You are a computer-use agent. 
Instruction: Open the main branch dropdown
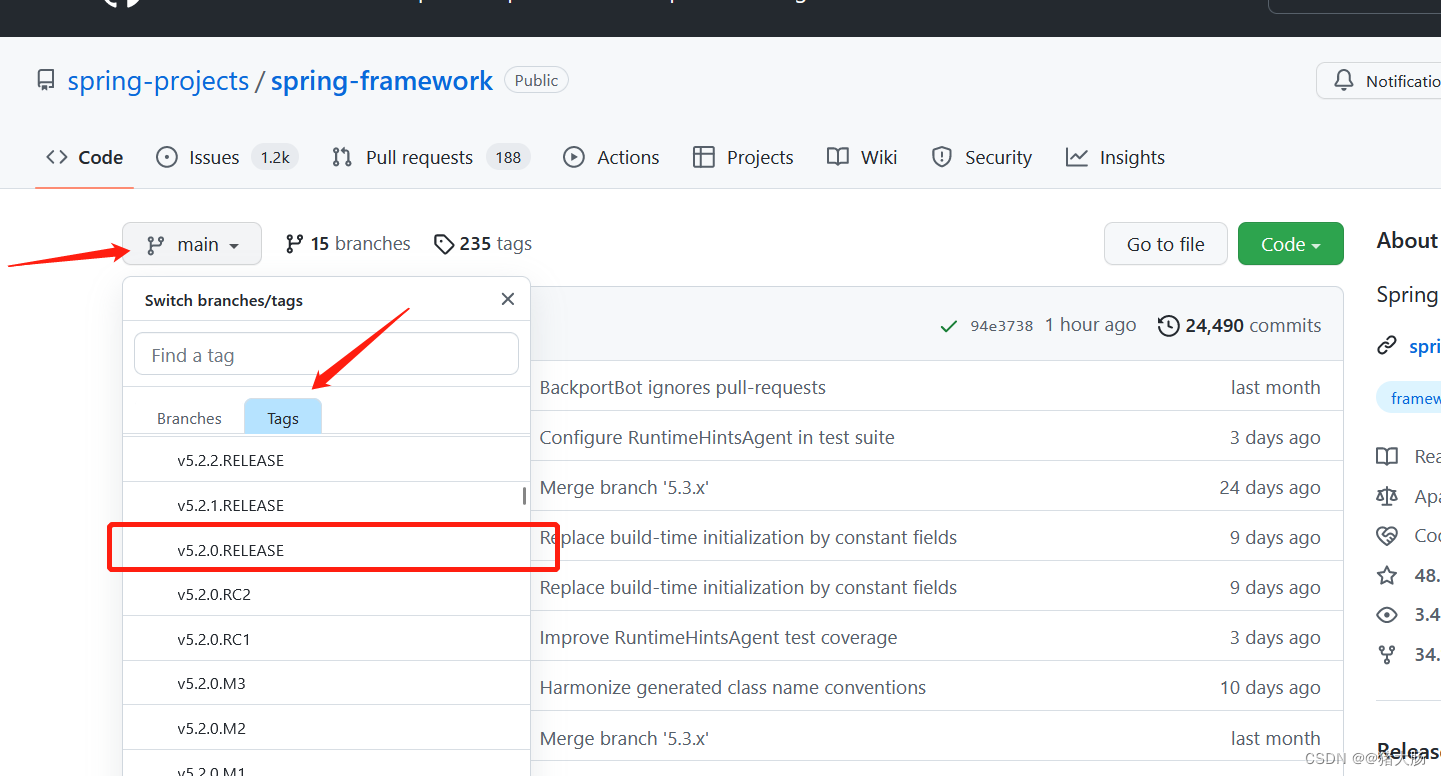point(192,244)
